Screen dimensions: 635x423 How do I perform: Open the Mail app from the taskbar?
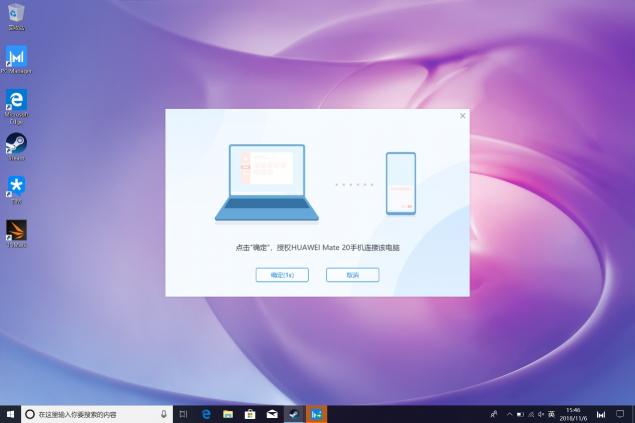point(272,414)
